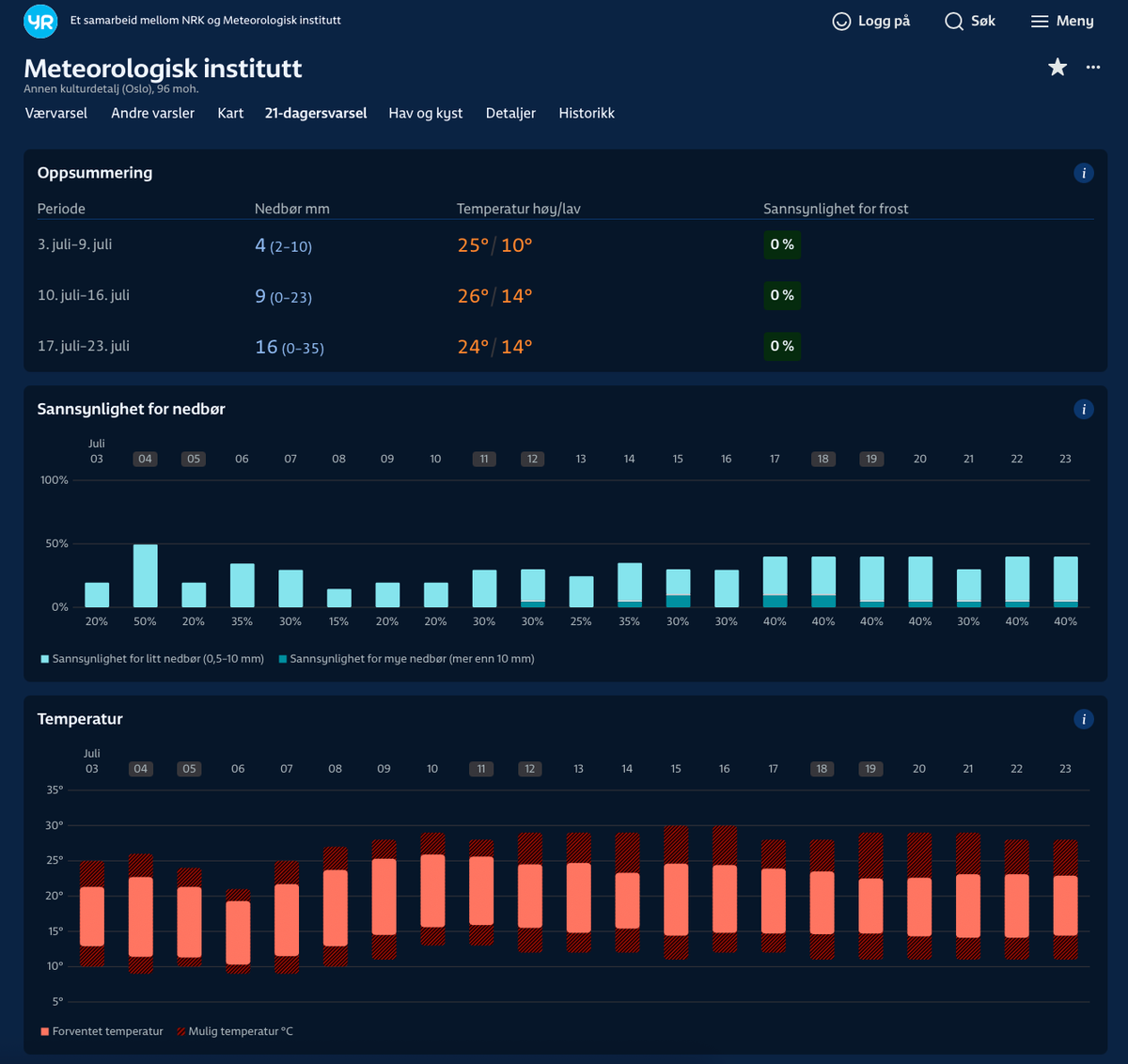This screenshot has width=1128, height=1064.
Task: Click the 50% precipitation bar for July 04
Action: tap(145, 575)
